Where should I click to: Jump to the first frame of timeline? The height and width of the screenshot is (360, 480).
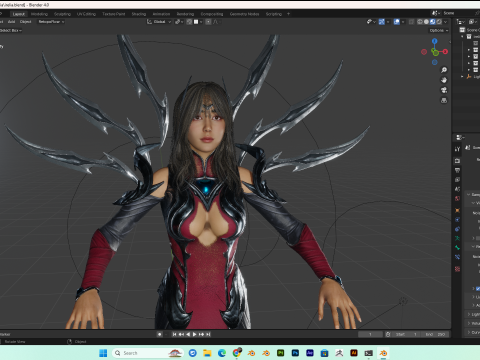174,334
